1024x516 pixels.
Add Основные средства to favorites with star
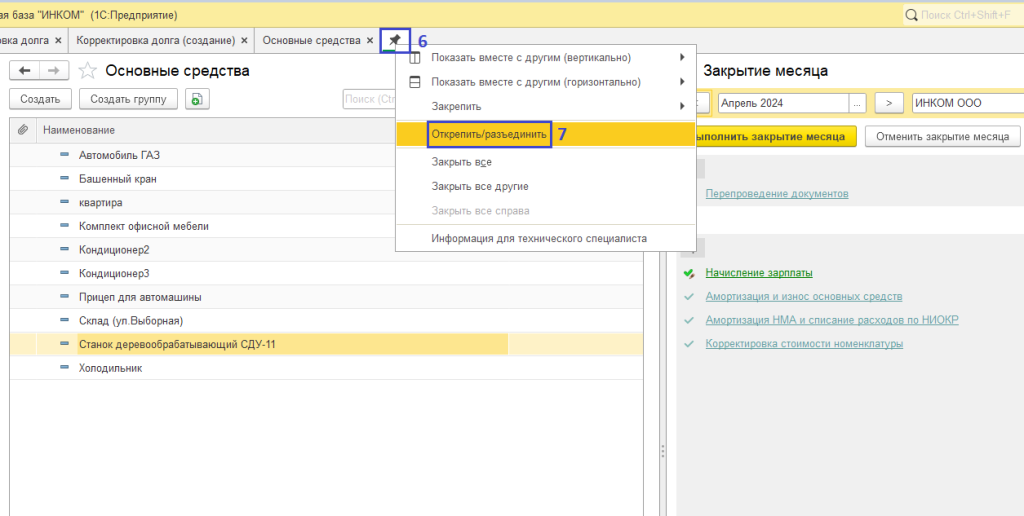point(88,70)
